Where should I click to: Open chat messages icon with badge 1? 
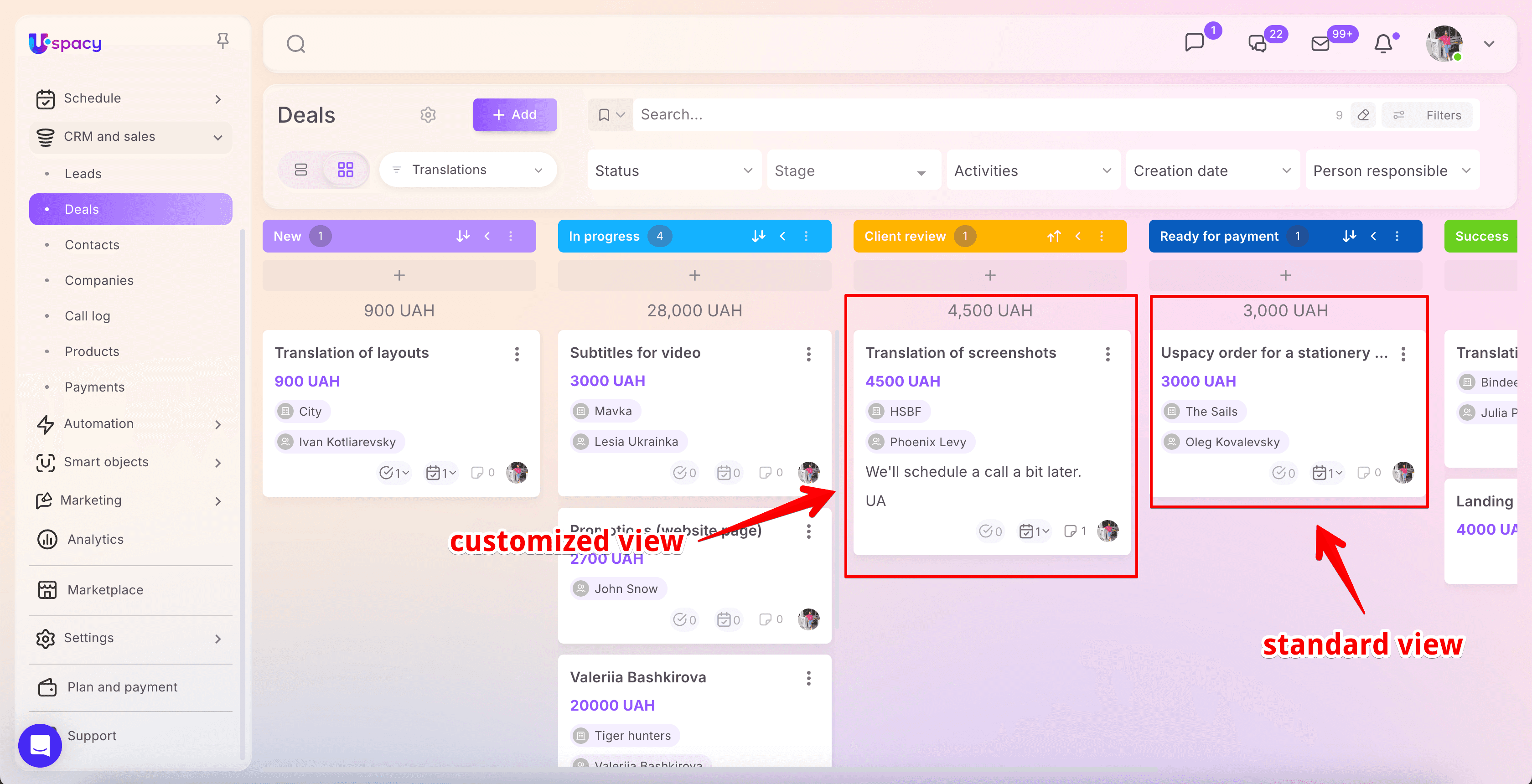click(1194, 43)
